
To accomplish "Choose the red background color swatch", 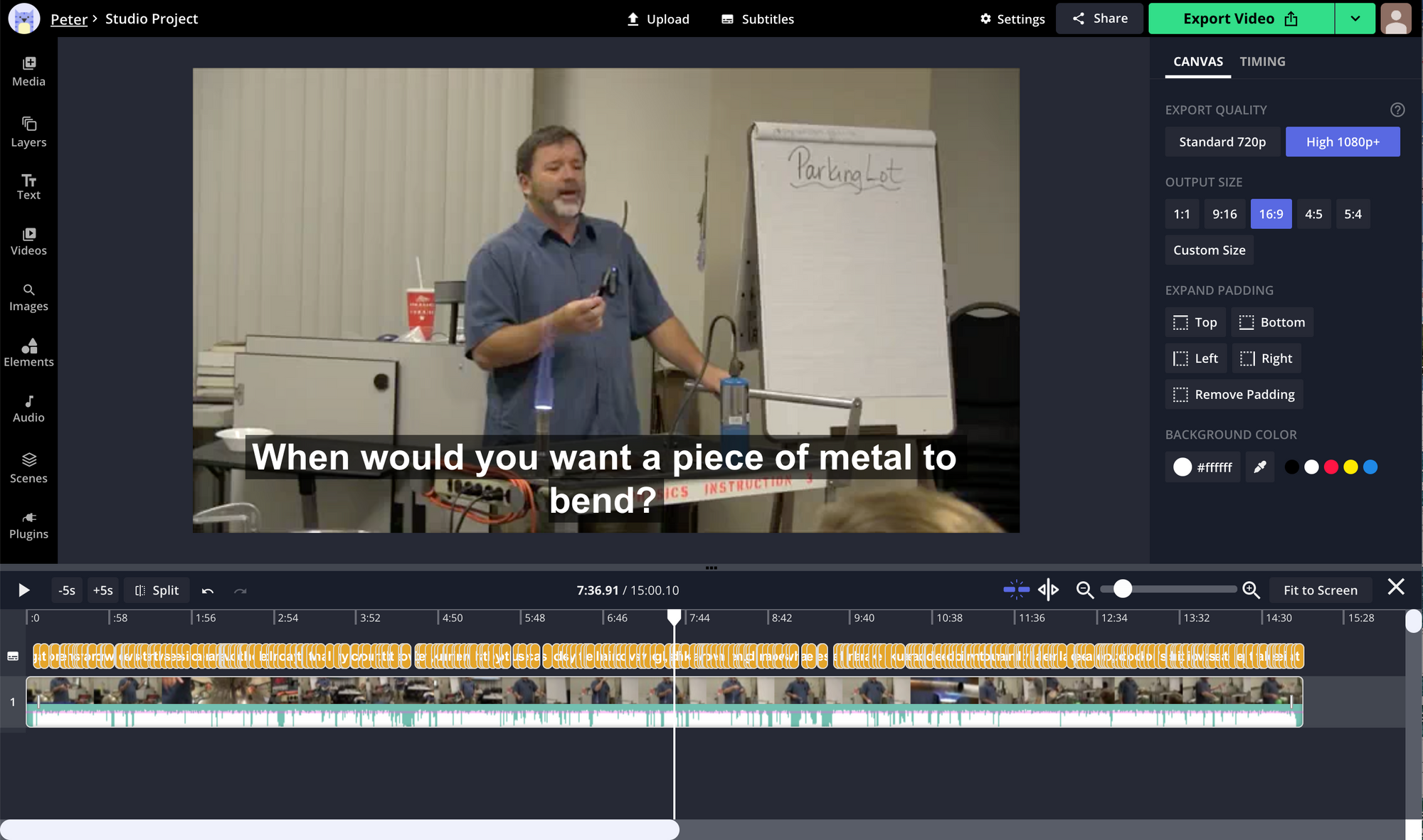I will tap(1331, 467).
